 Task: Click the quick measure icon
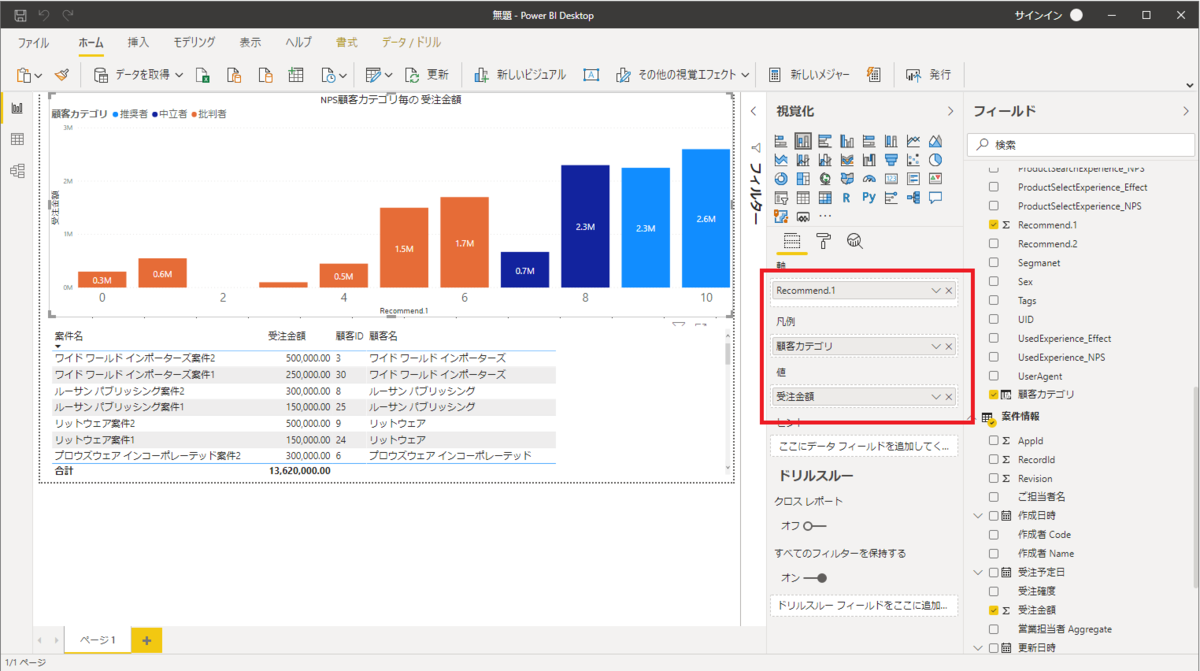874,75
